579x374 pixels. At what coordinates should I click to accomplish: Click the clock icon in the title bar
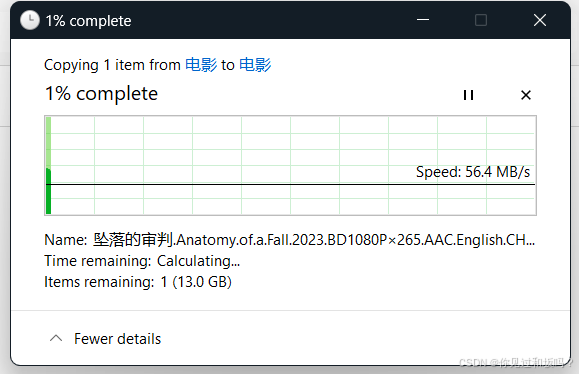pyautogui.click(x=30, y=20)
